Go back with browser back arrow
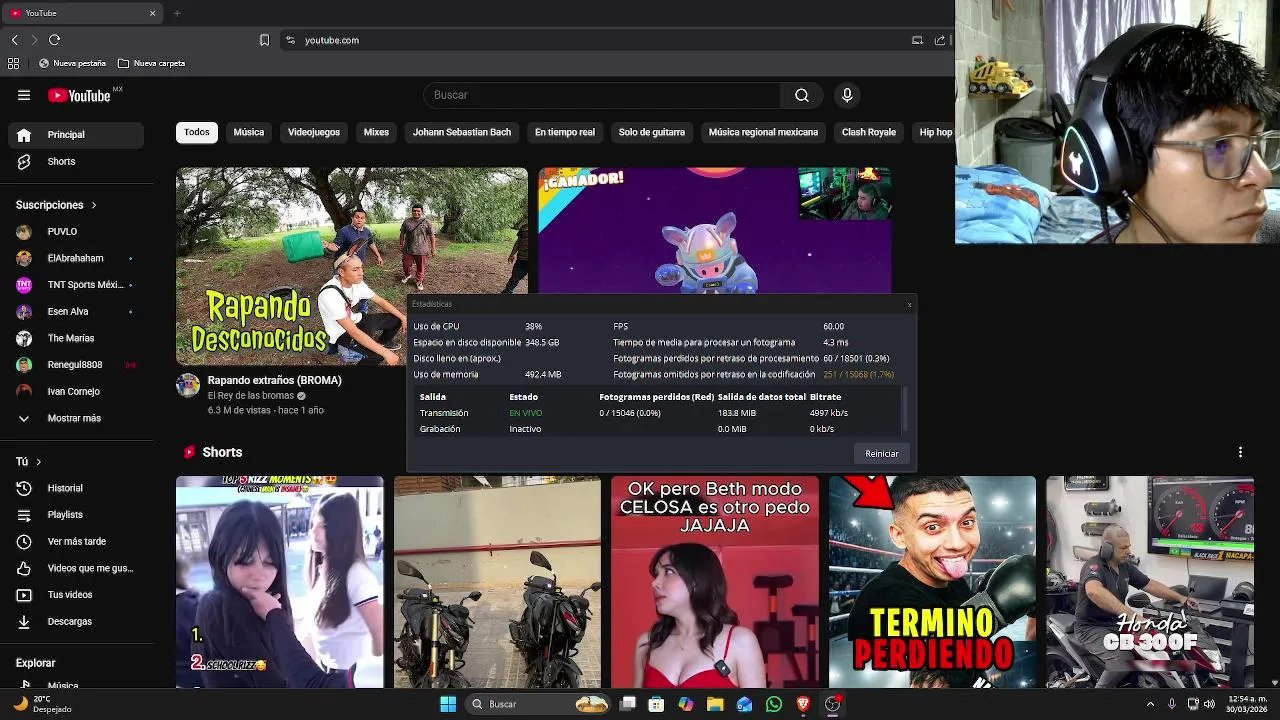This screenshot has height=720, width=1280. click(14, 40)
